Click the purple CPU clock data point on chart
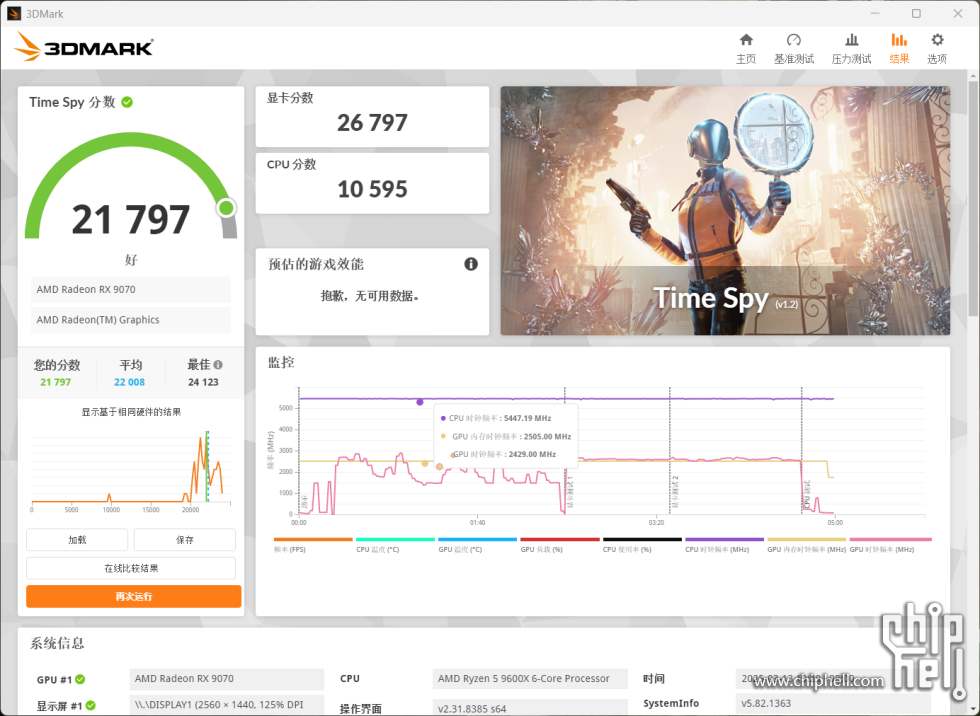The width and height of the screenshot is (980, 716). (420, 402)
